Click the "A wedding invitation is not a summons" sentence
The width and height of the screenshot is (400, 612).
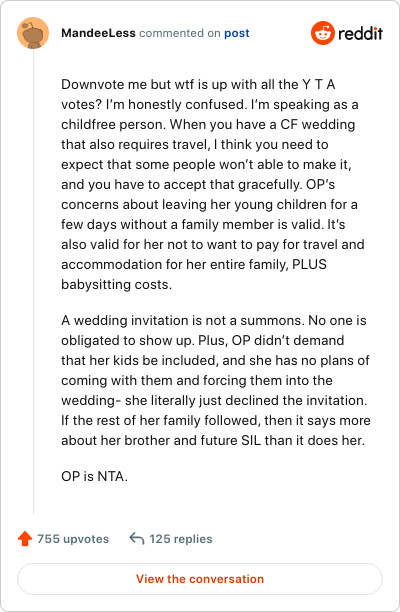[183, 320]
